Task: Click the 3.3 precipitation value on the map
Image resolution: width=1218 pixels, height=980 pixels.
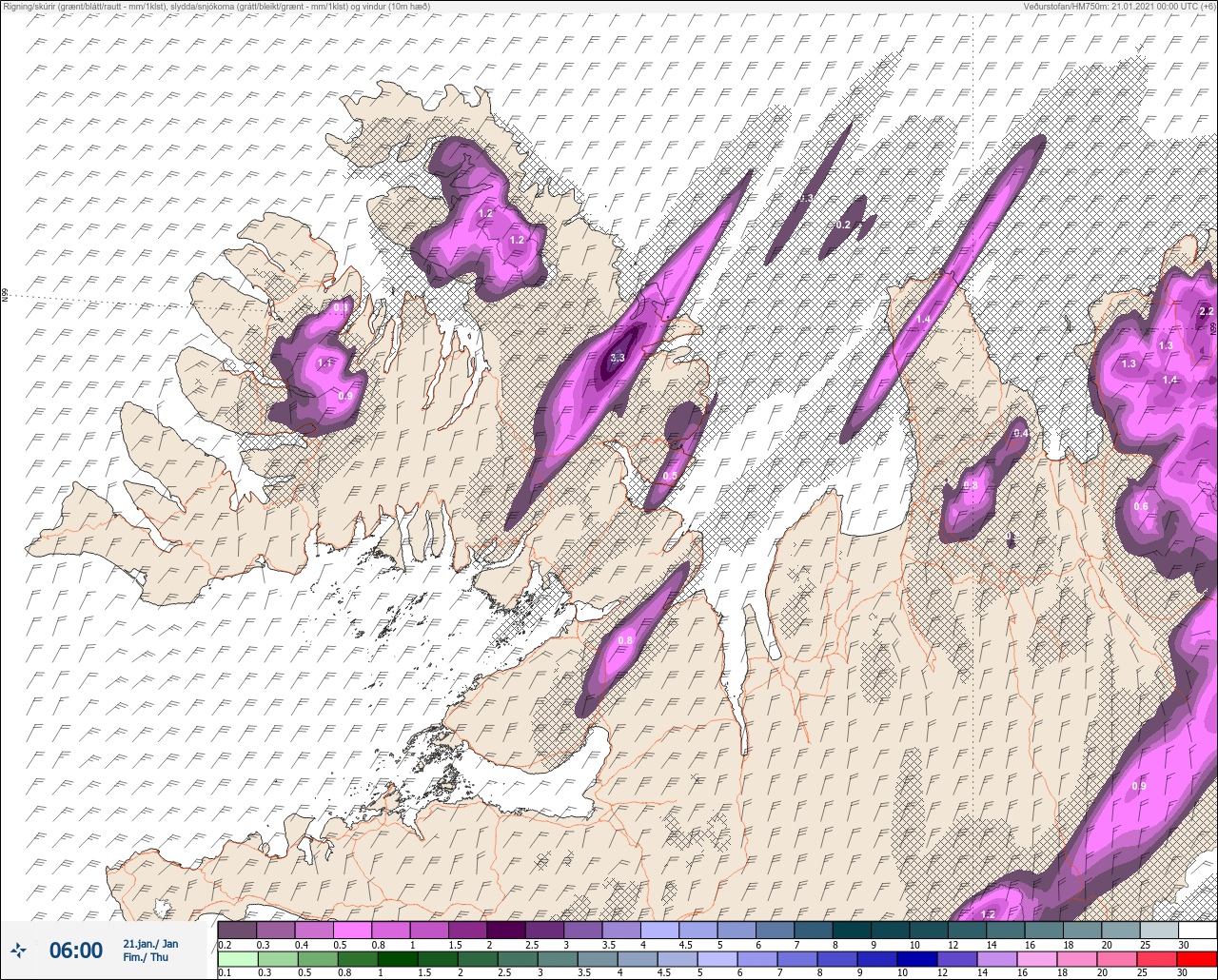Action: click(x=617, y=358)
